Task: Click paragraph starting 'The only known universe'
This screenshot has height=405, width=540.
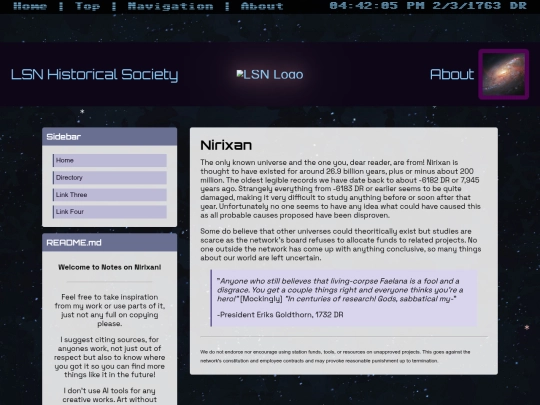Action: (x=341, y=189)
